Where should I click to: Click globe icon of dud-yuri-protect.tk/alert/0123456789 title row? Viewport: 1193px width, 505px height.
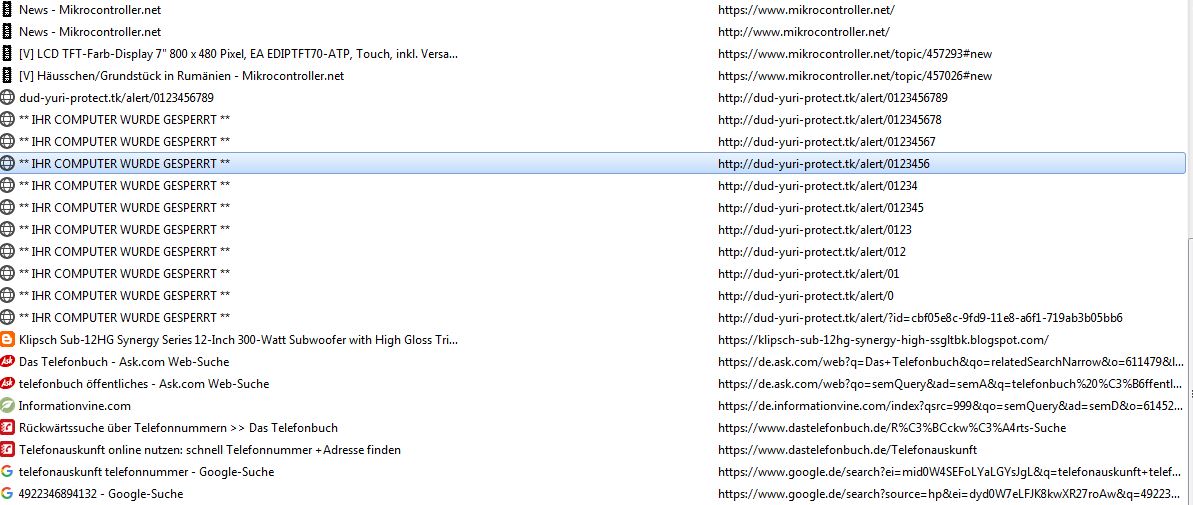8,97
